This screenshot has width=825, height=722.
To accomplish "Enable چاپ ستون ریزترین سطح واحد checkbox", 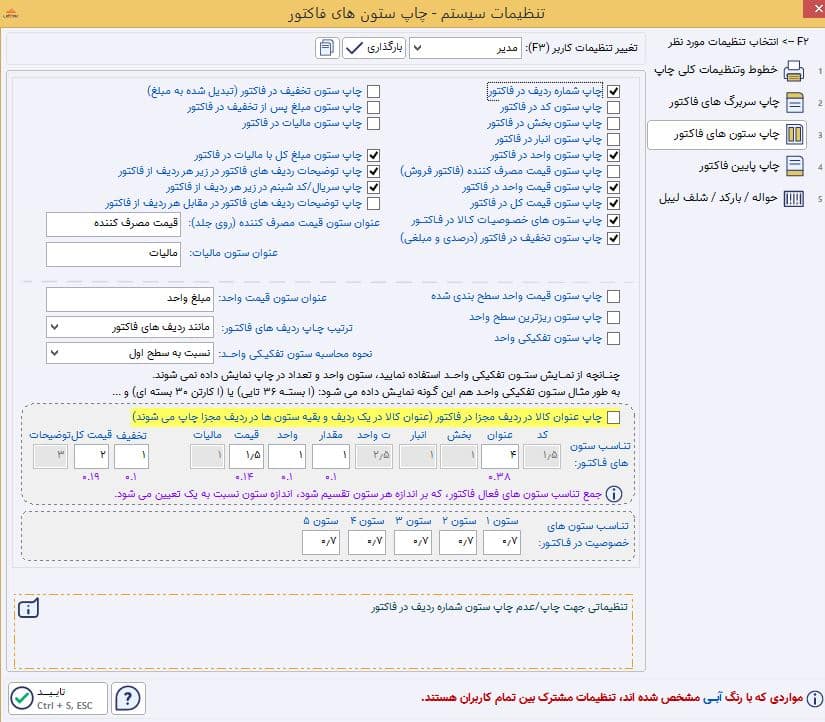I will tap(613, 317).
